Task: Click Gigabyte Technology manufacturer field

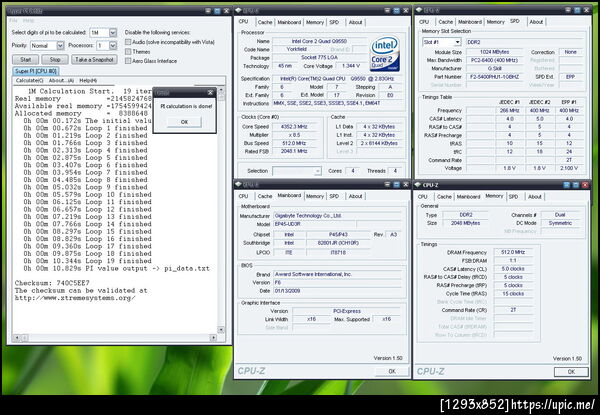Action: tap(337, 216)
